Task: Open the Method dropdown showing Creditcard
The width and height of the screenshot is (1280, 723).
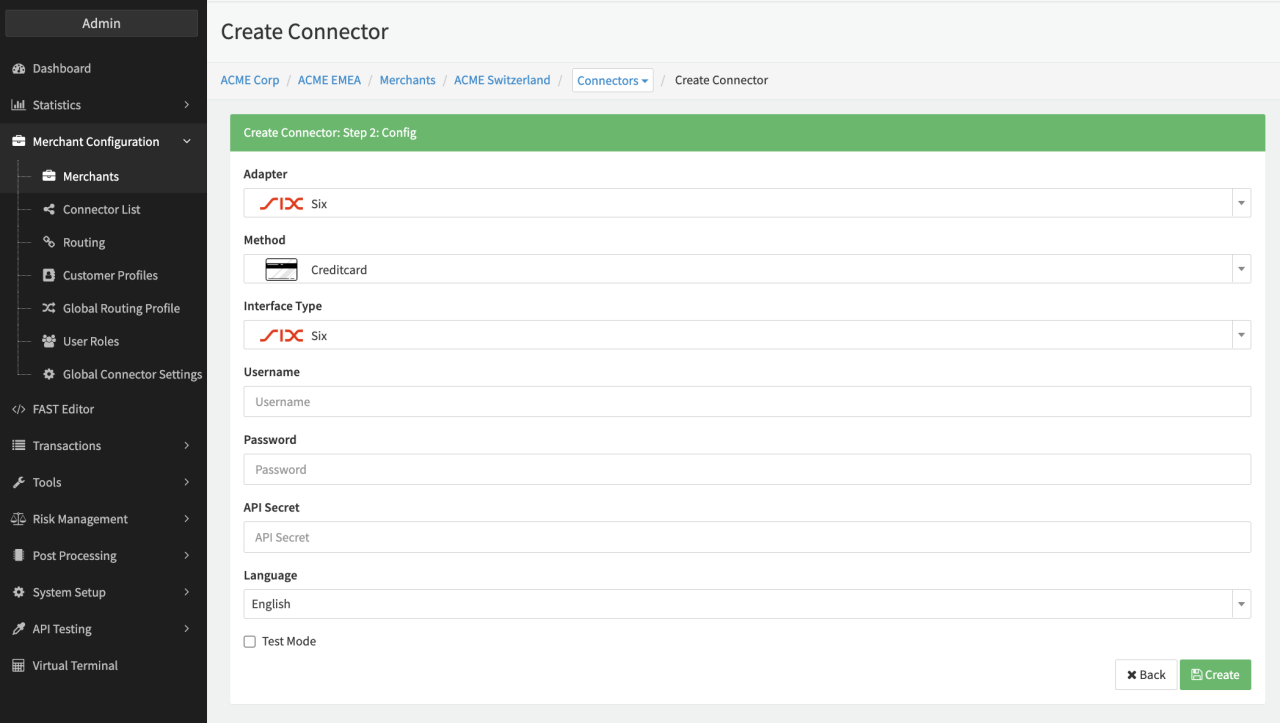Action: (x=746, y=270)
